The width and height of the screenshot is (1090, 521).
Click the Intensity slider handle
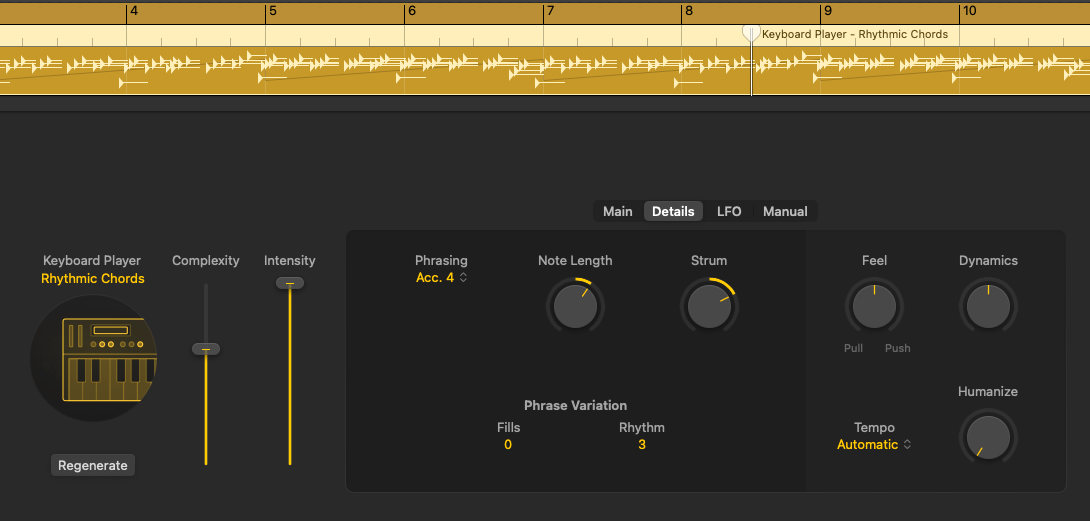click(x=290, y=283)
